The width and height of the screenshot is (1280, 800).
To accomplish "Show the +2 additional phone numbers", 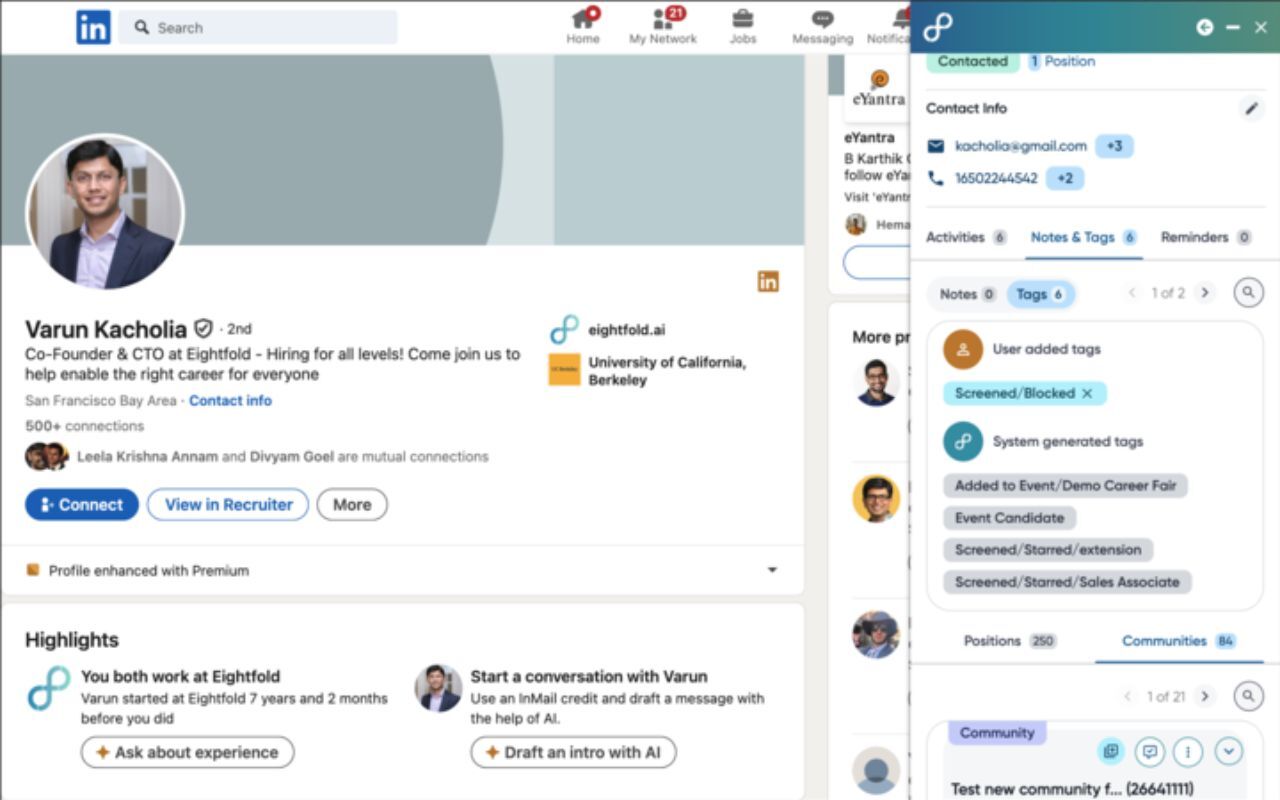I will [1065, 178].
